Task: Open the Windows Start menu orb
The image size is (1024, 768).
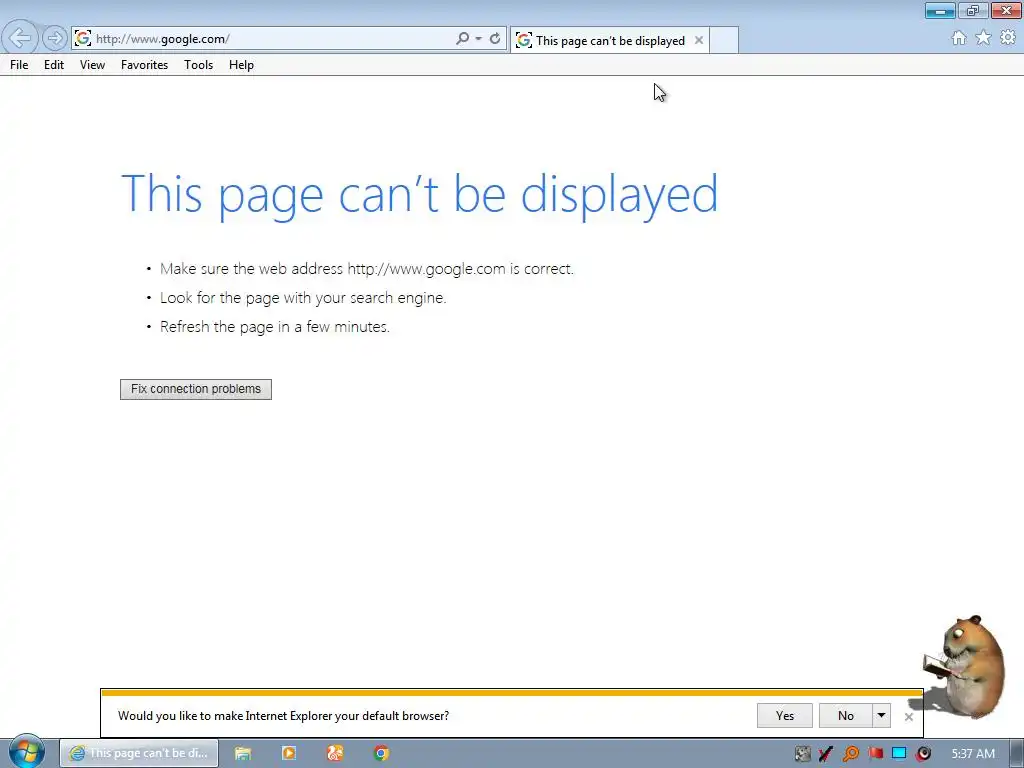Action: [27, 752]
